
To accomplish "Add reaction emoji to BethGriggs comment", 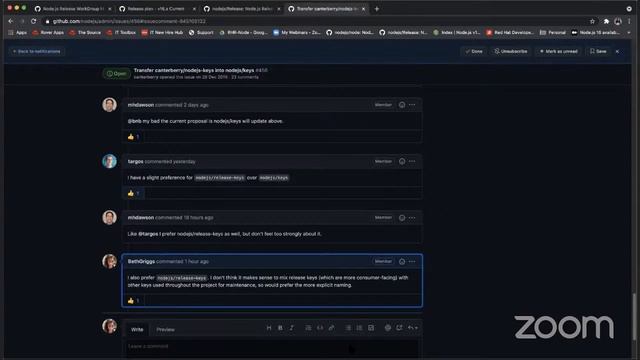I will click(x=402, y=262).
